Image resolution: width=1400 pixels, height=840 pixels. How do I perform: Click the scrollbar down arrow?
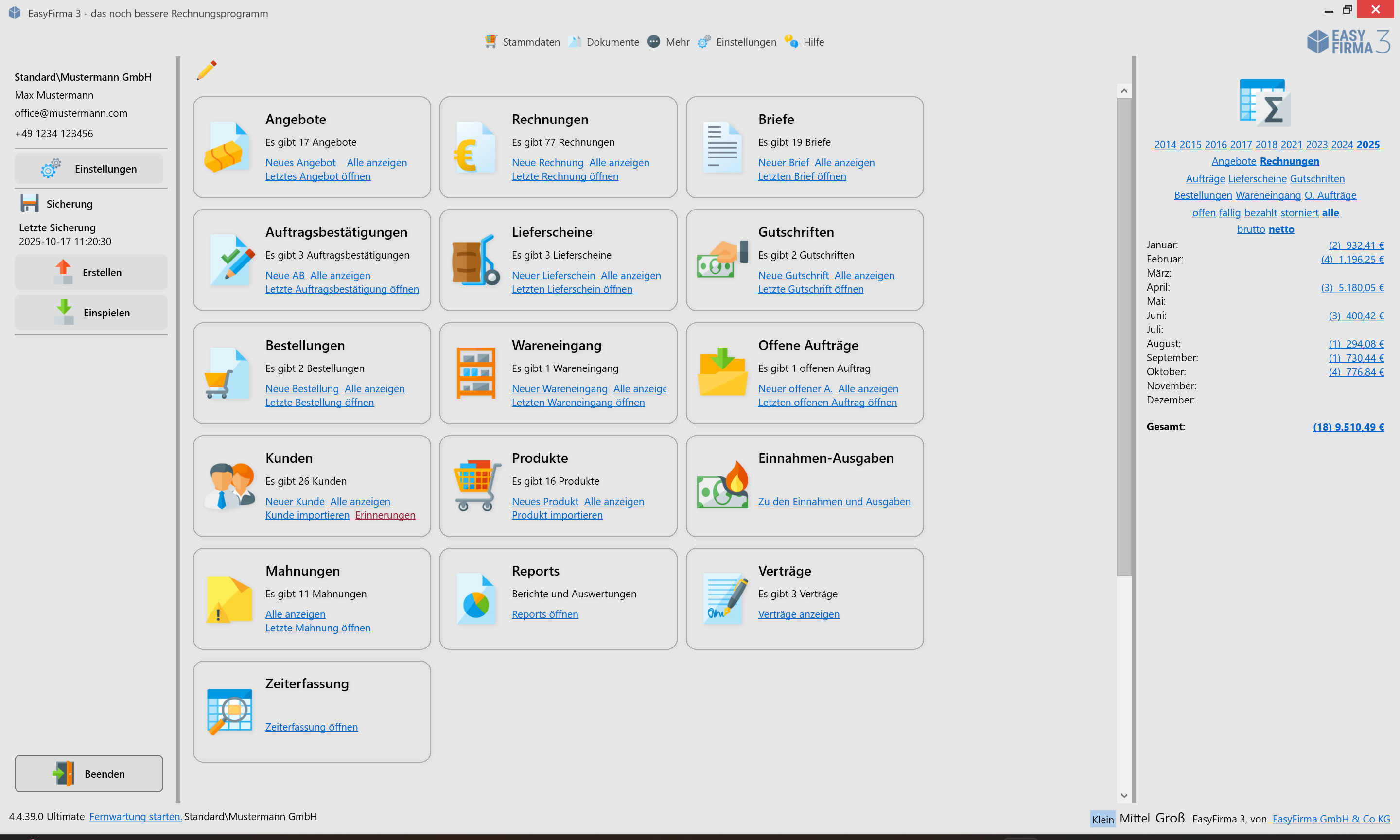click(1123, 795)
